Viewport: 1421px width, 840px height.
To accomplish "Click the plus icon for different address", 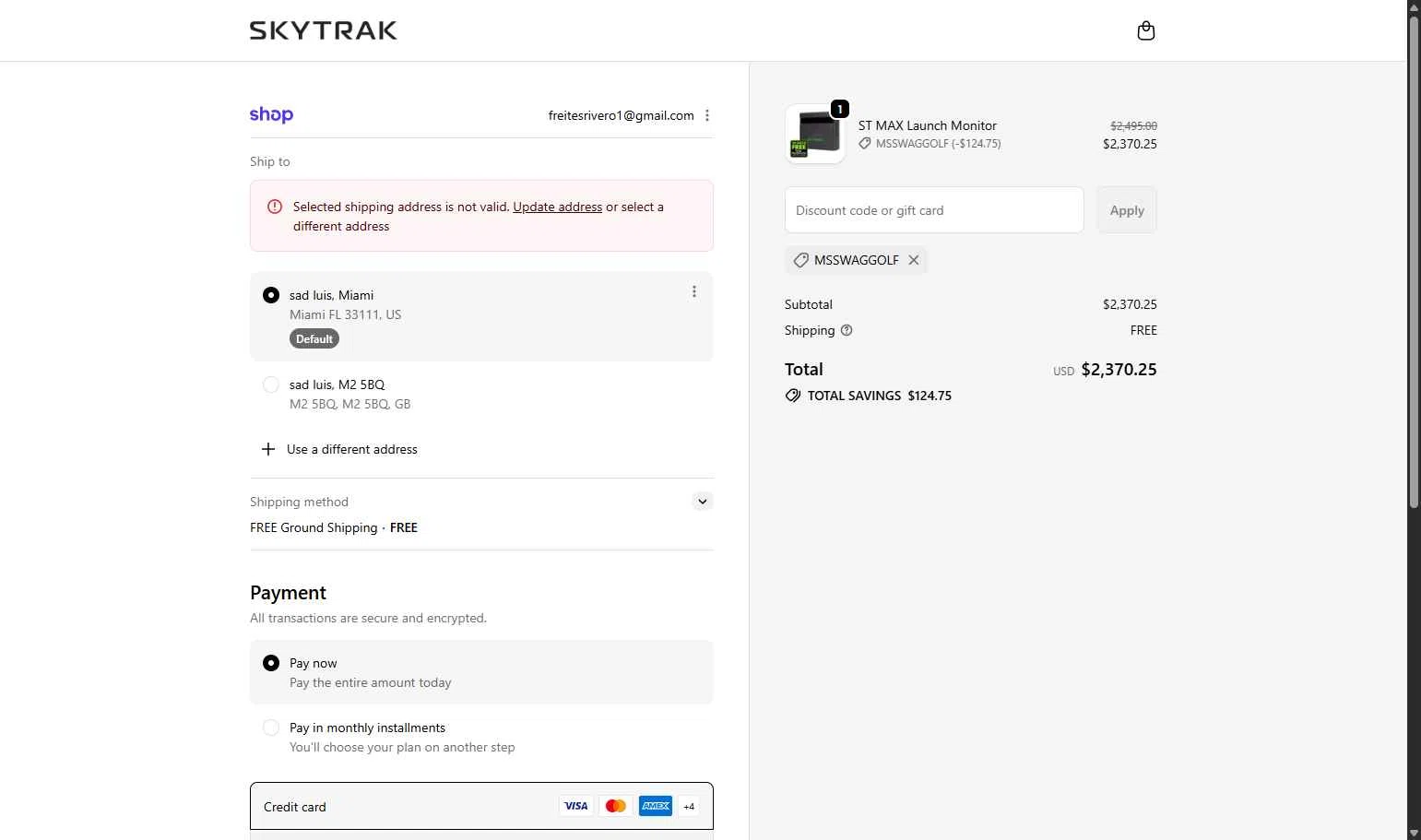I will point(268,449).
